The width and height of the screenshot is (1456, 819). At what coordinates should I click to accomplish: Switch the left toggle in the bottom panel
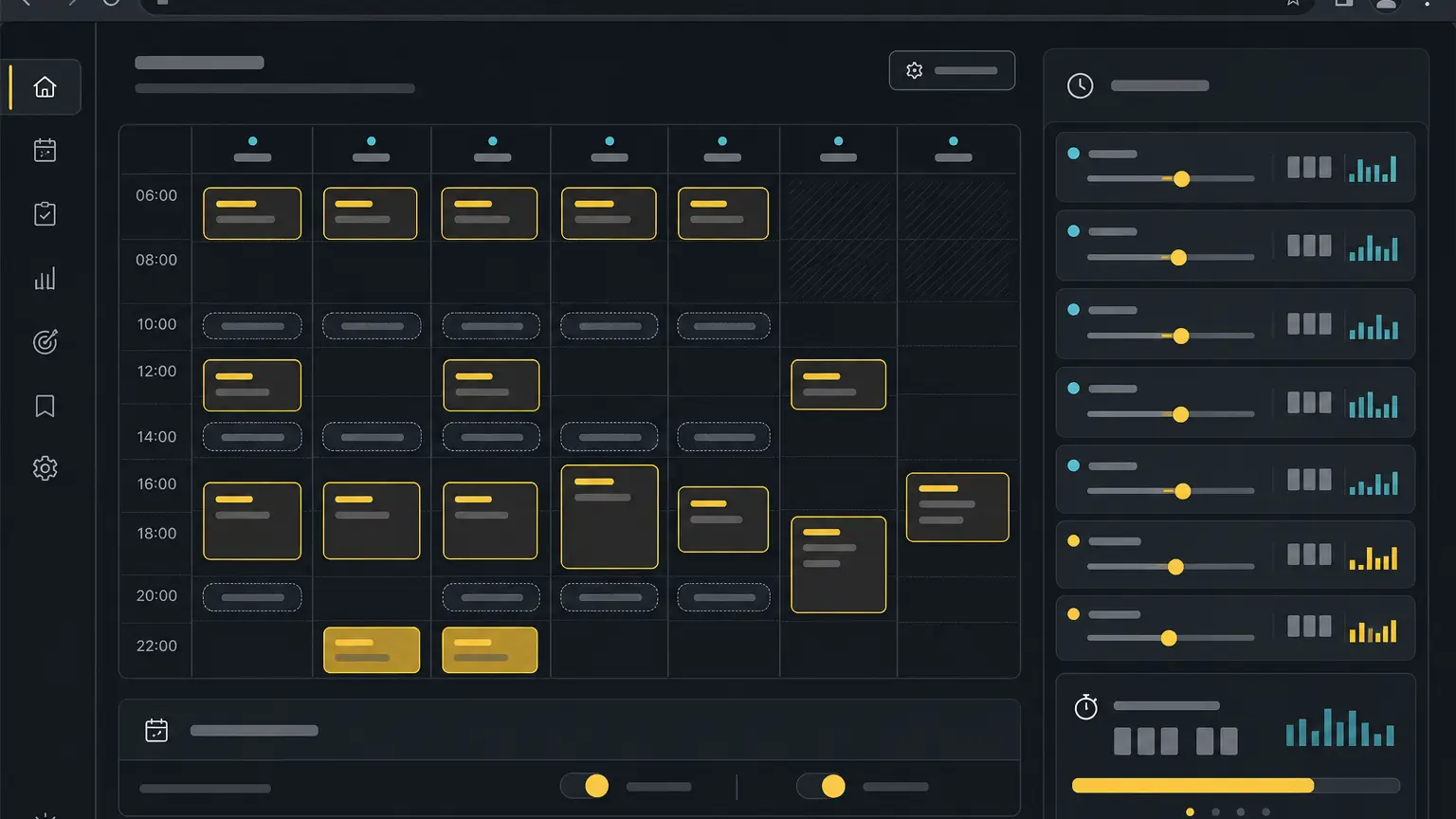585,786
